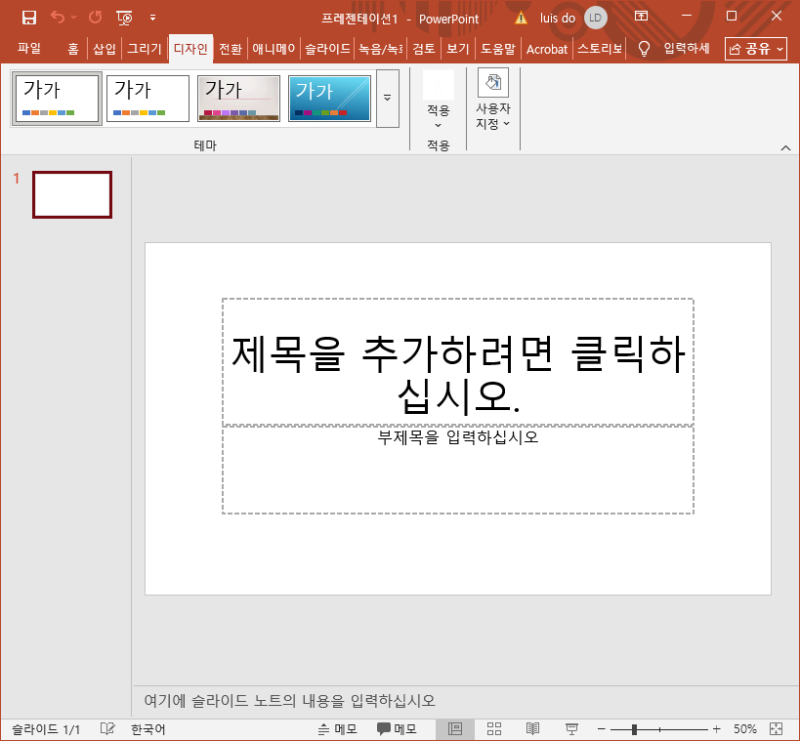Click the 공유 share button
800x741 pixels.
point(756,49)
